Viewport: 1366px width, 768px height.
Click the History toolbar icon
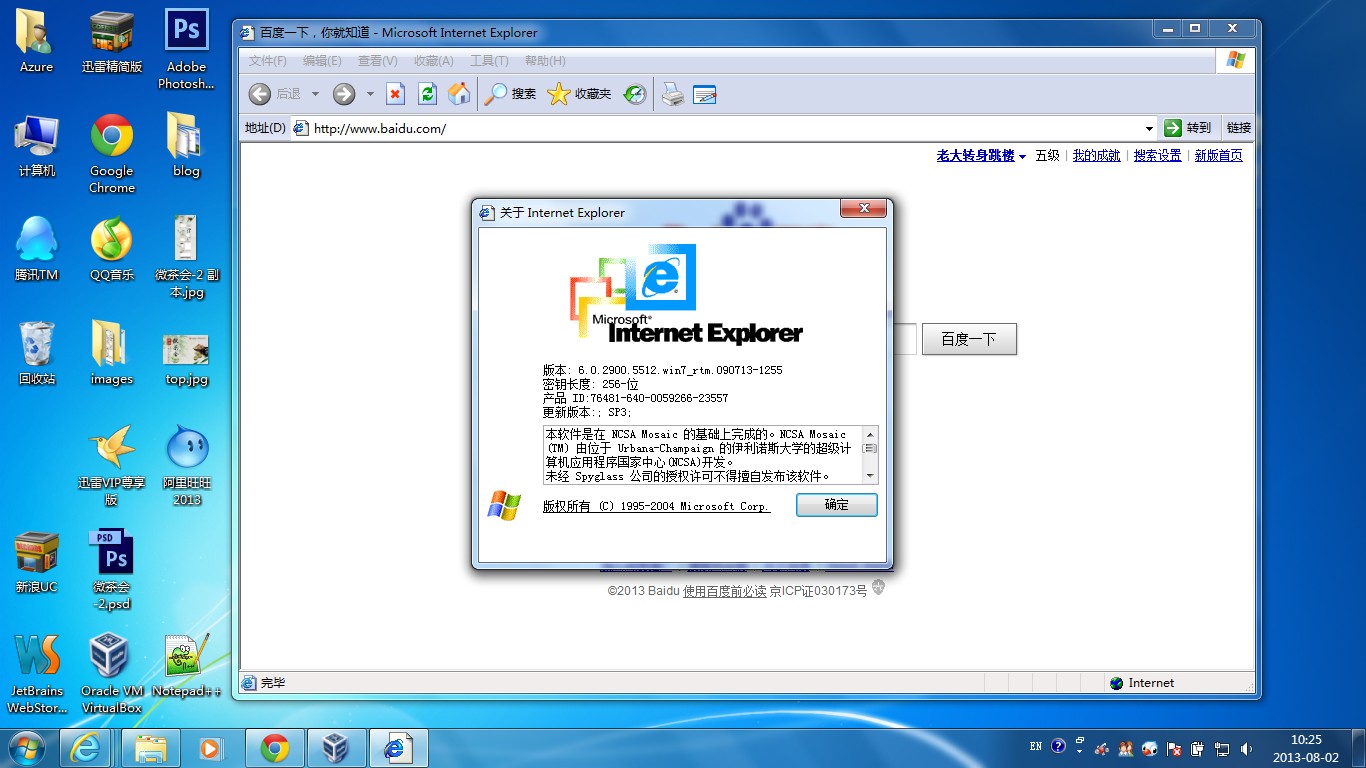coord(634,94)
